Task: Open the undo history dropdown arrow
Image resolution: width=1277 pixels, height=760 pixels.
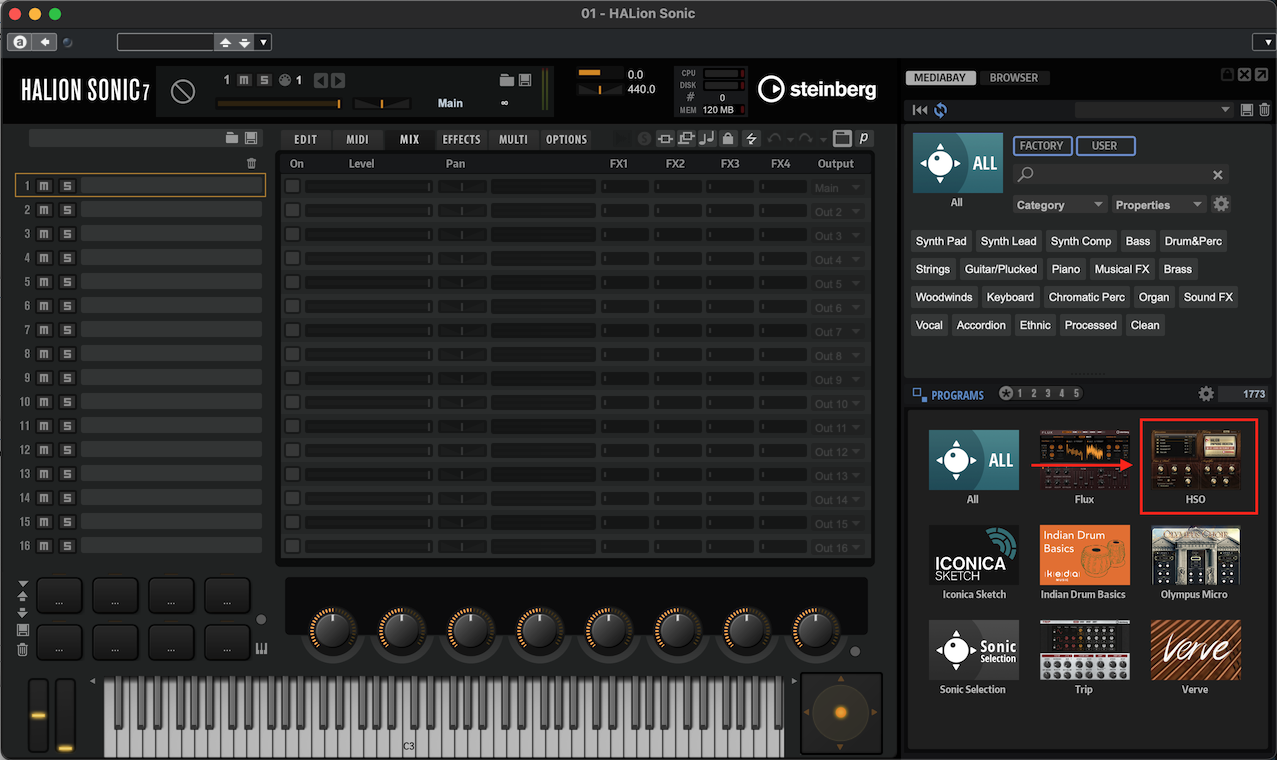Action: click(791, 140)
